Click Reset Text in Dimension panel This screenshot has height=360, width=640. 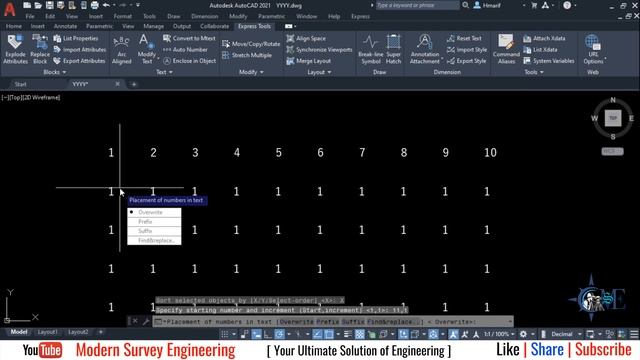[x=464, y=38]
